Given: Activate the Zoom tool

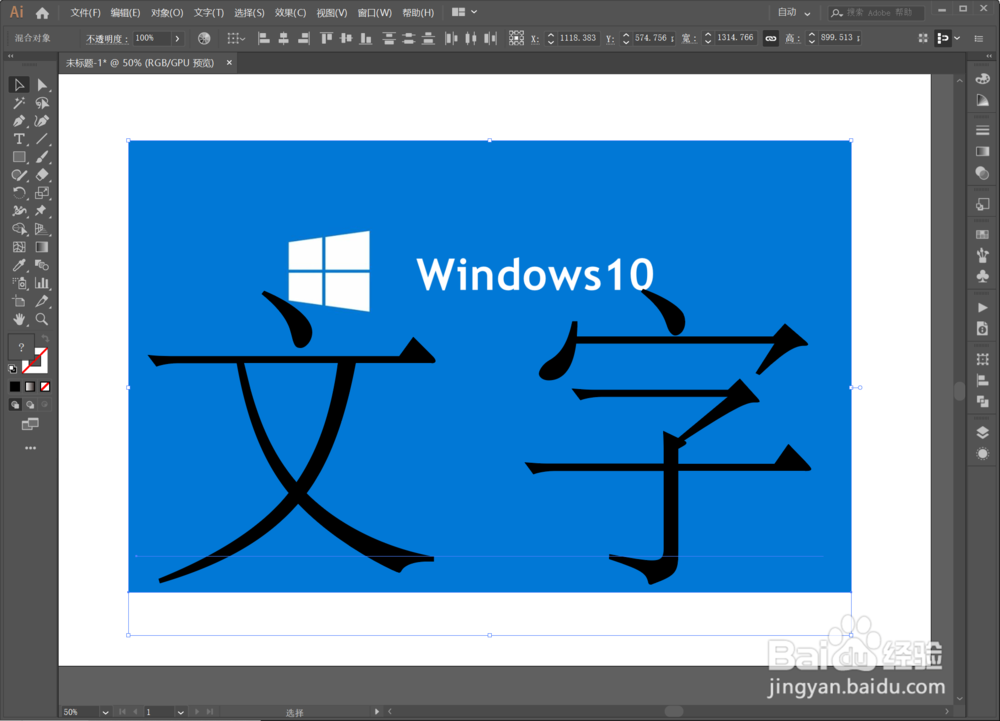Looking at the screenshot, I should click(42, 319).
